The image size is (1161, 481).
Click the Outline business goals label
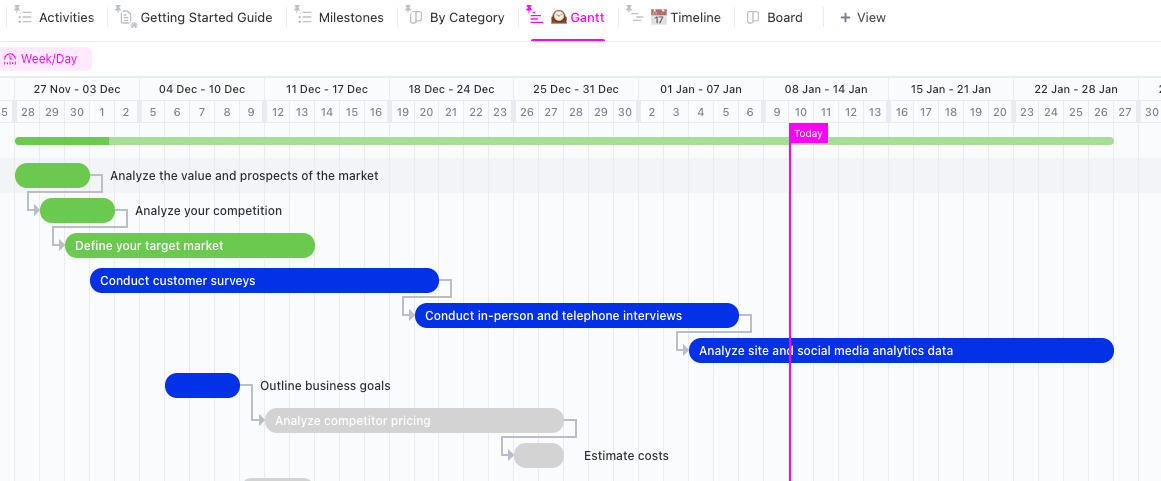click(325, 385)
